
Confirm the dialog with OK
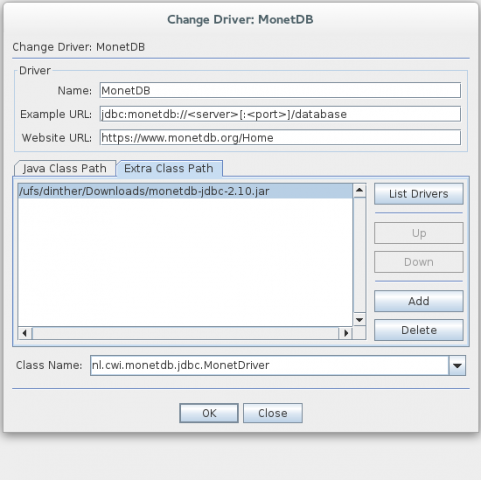click(x=209, y=413)
